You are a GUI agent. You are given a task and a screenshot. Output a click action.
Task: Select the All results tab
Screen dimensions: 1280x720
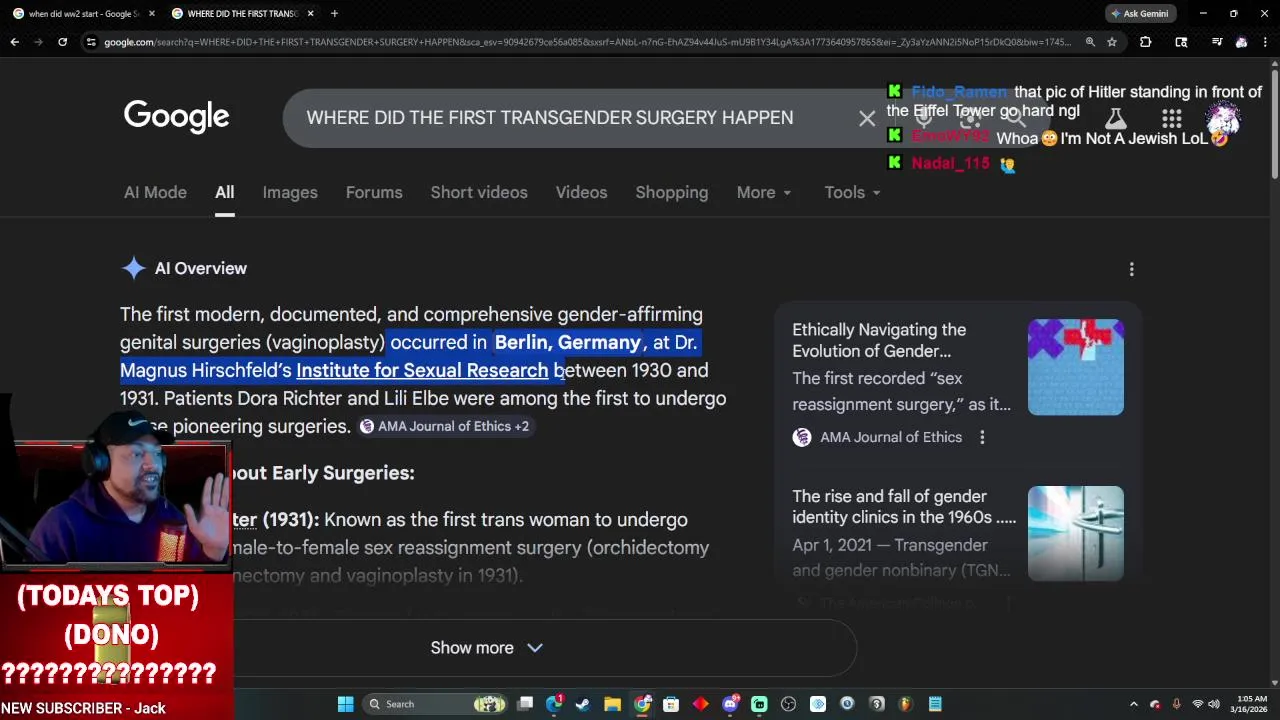coord(224,192)
